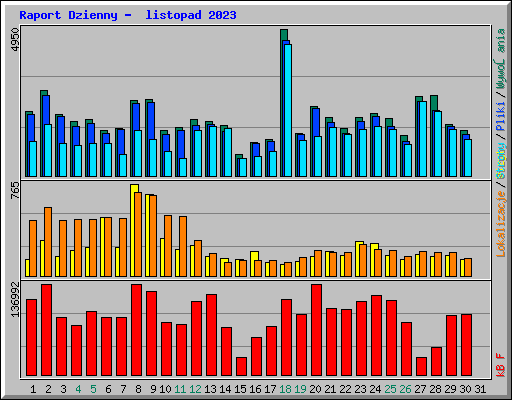Click the orange bar for day 9
512x400 pixels.
[x=153, y=236]
